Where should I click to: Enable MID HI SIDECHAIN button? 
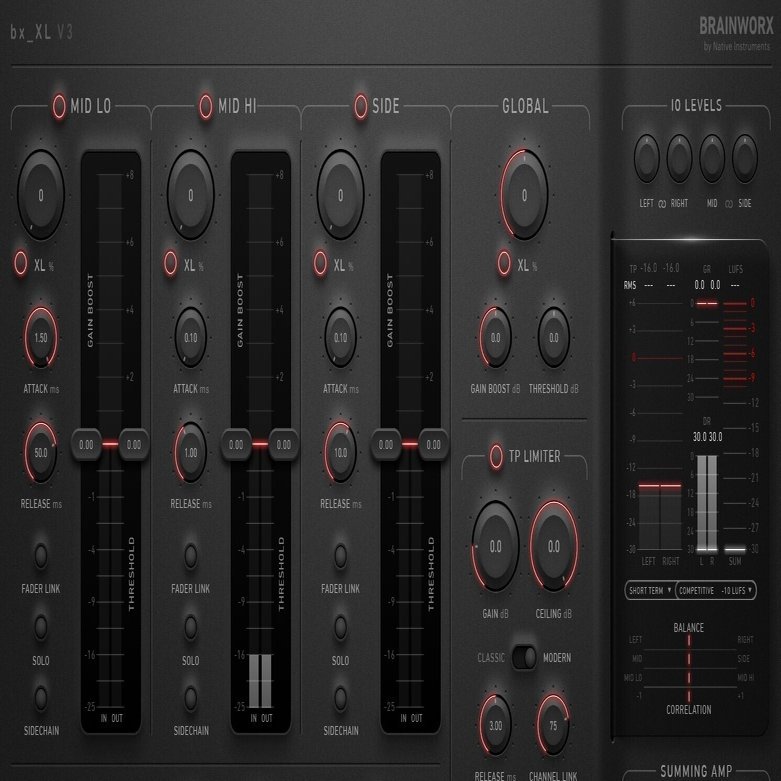191,698
